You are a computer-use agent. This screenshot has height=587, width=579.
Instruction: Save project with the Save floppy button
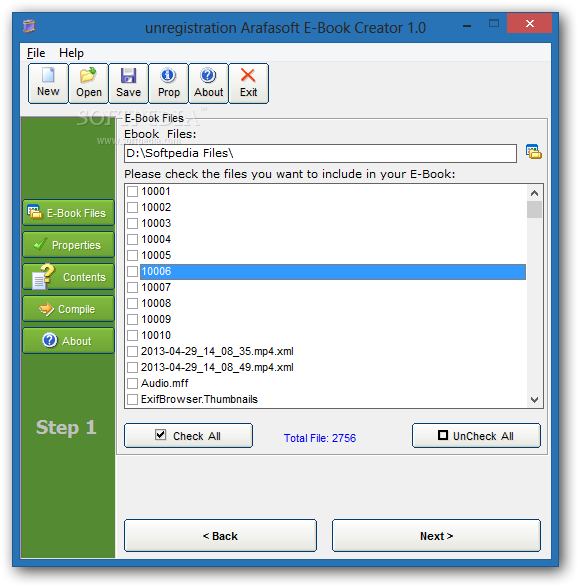(x=128, y=83)
